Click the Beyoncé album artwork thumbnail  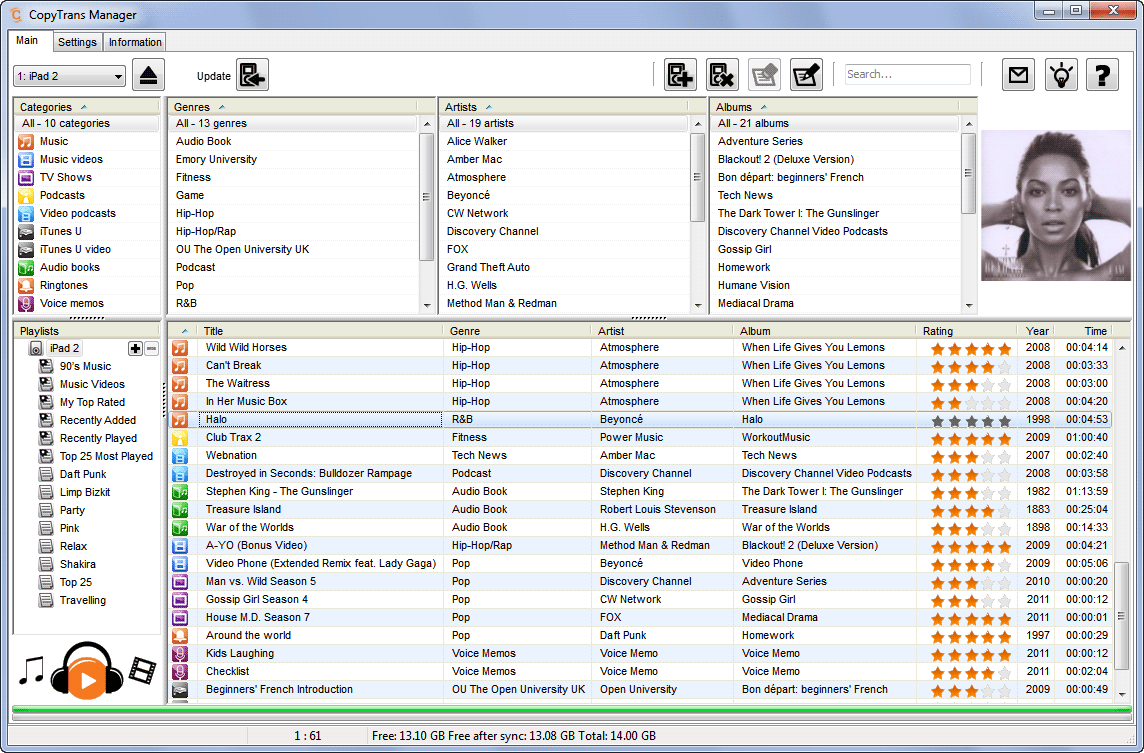[x=1056, y=206]
